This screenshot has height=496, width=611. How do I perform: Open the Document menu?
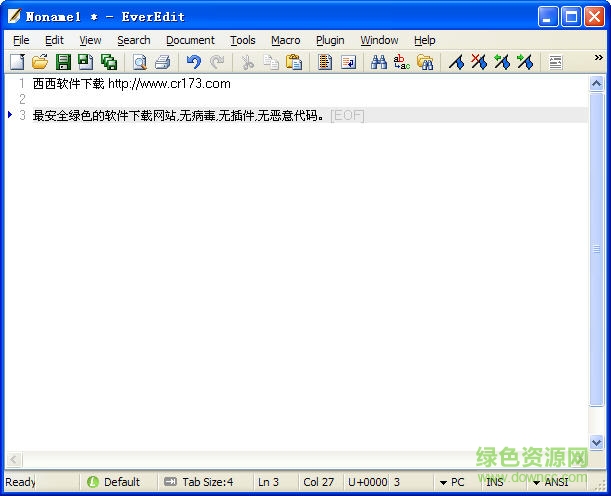(190, 40)
